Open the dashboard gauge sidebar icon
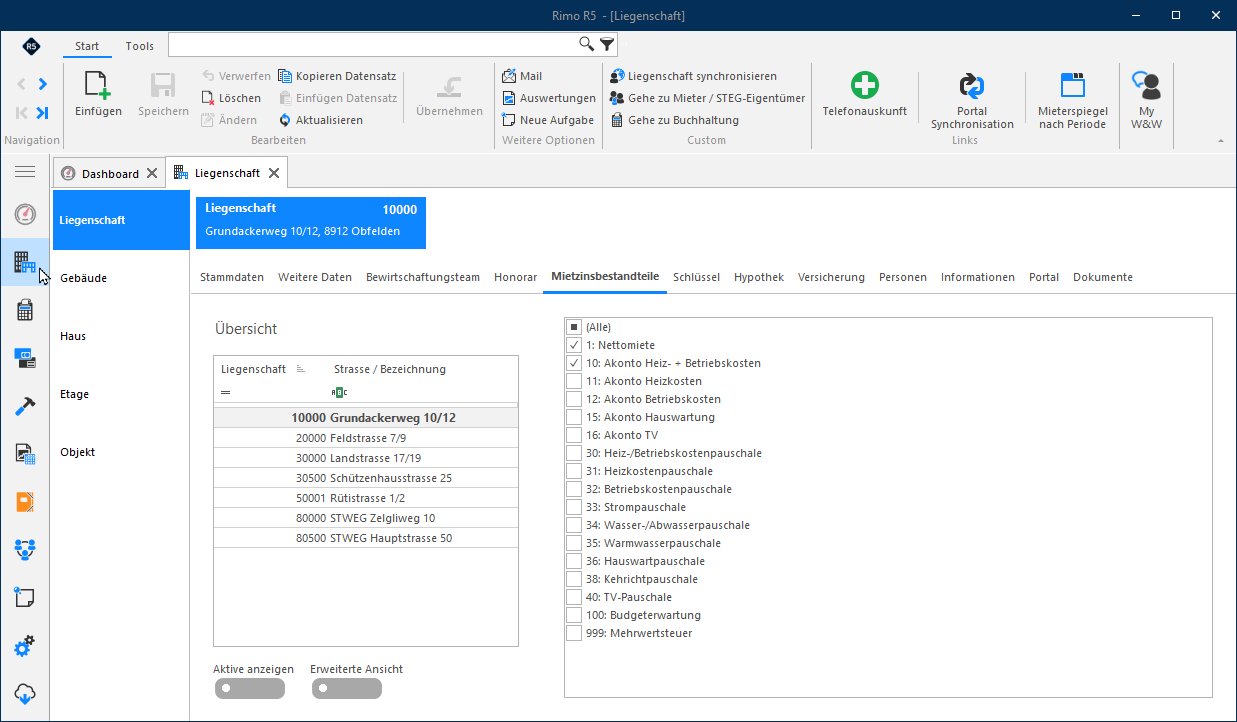The image size is (1237, 722). (x=25, y=214)
